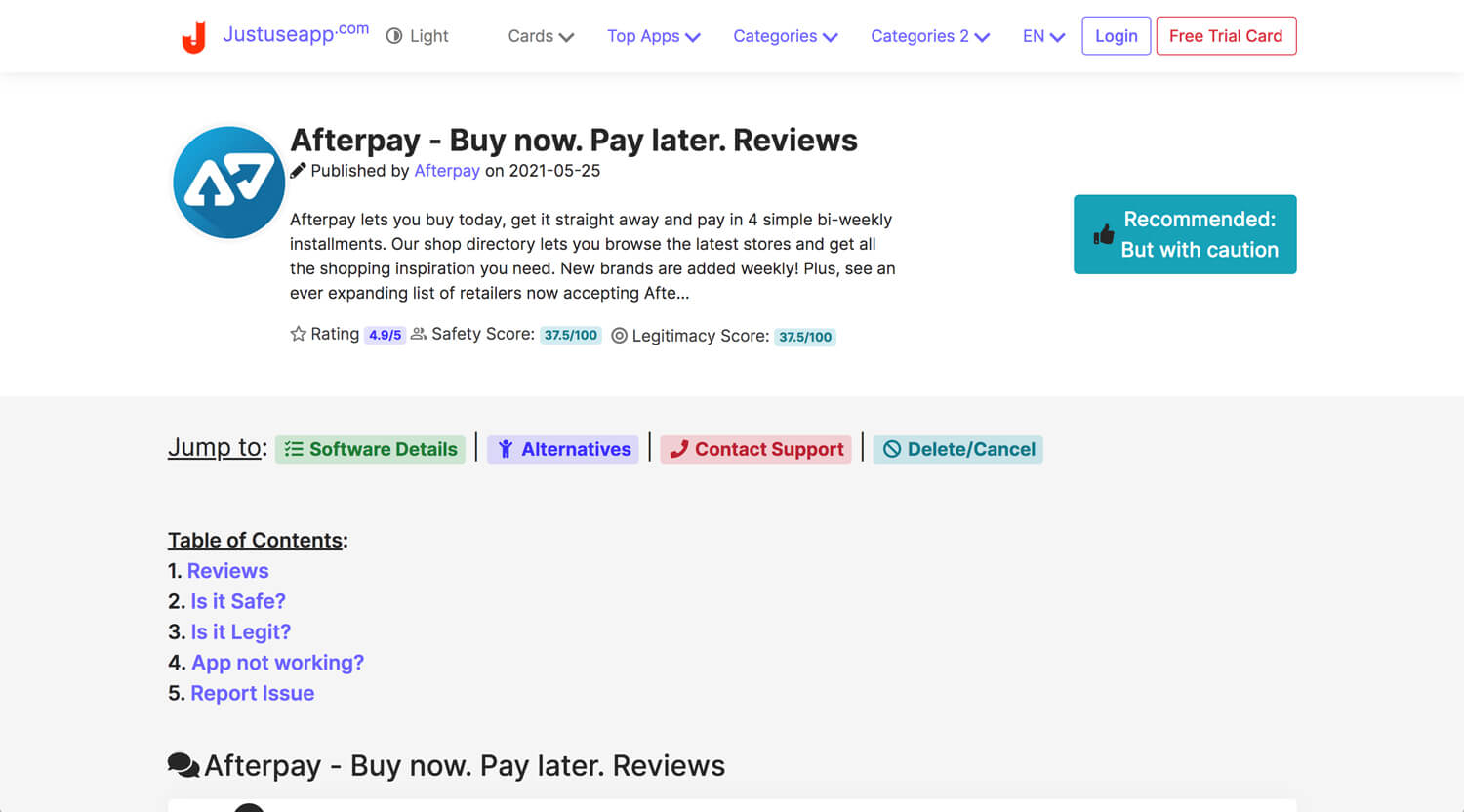Expand the Cards dropdown menu

click(541, 36)
